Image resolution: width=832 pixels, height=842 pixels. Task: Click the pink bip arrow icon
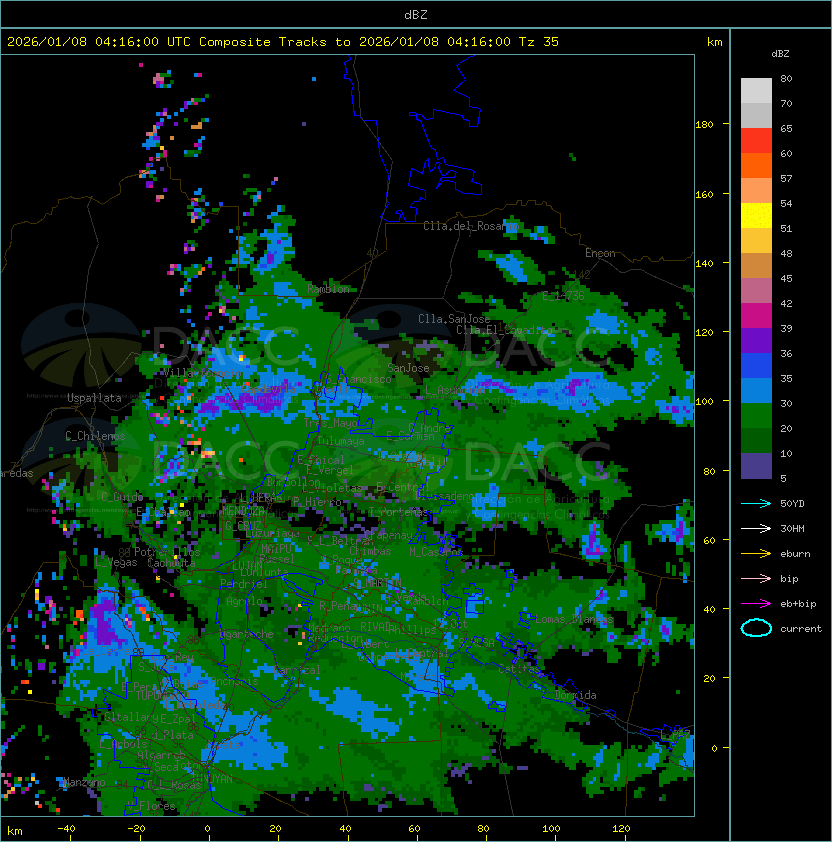pos(756,579)
